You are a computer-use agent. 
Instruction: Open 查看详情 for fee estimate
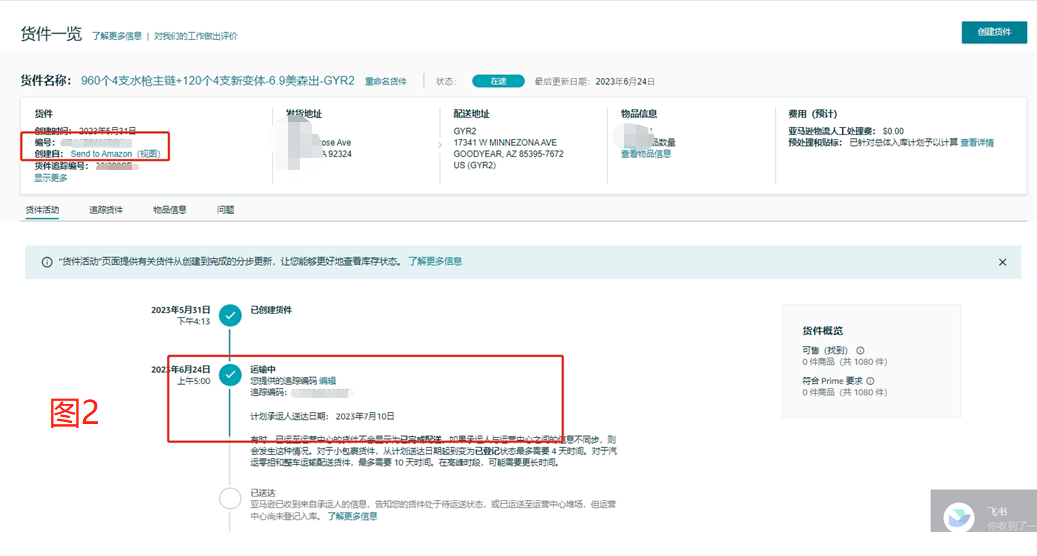pos(977,143)
